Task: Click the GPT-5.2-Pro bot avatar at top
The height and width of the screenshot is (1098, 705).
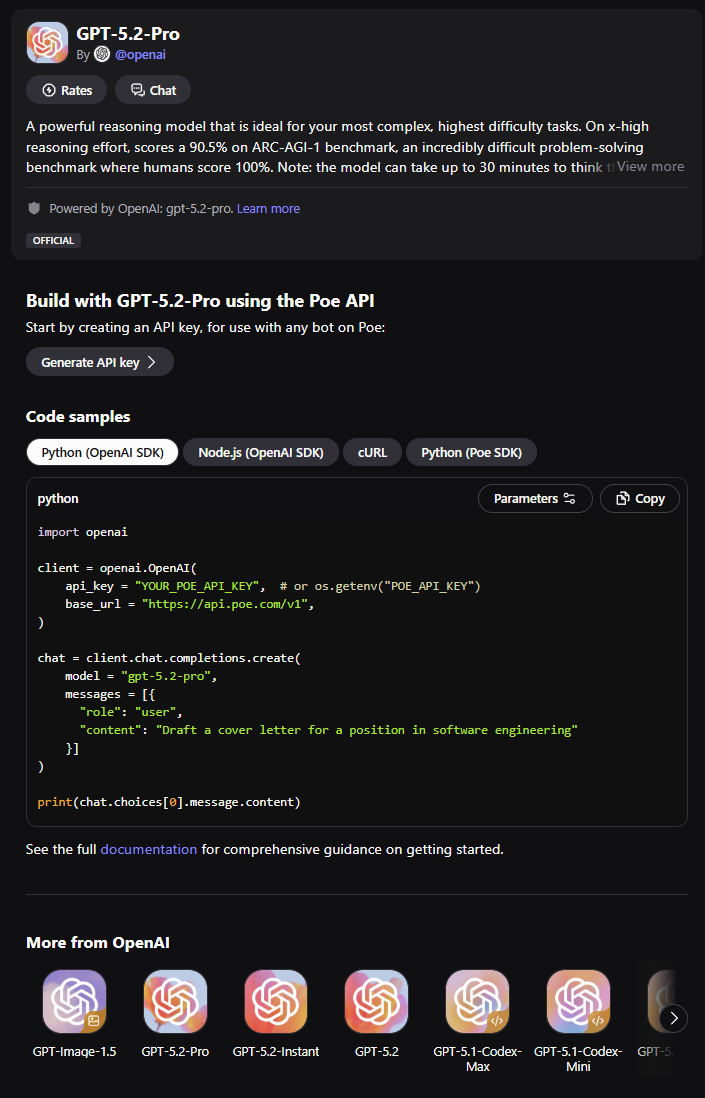Action: pyautogui.click(x=47, y=43)
